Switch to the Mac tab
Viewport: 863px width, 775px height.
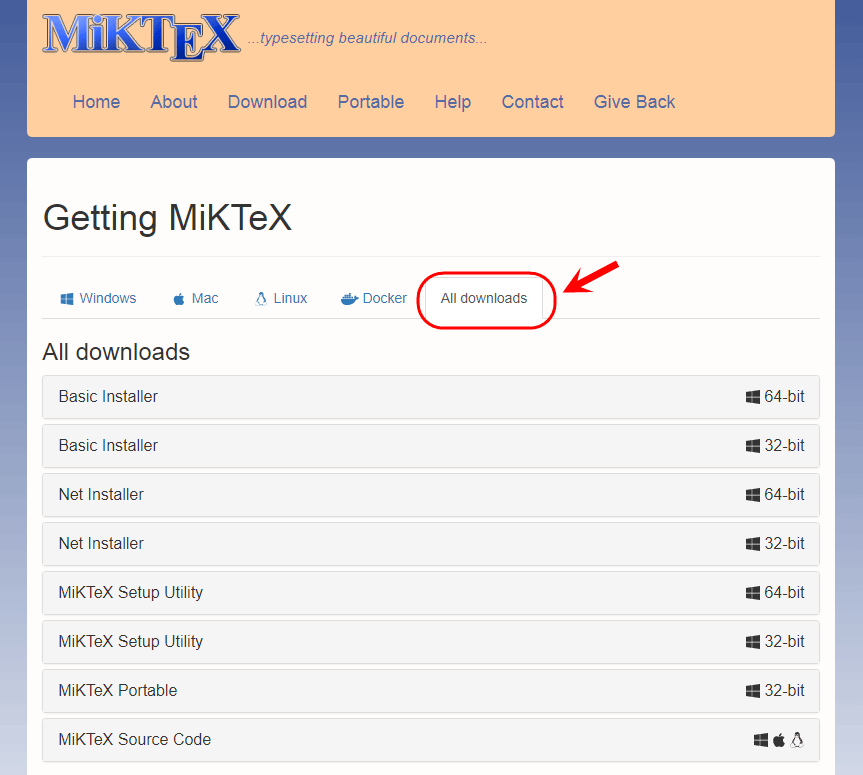[x=196, y=298]
